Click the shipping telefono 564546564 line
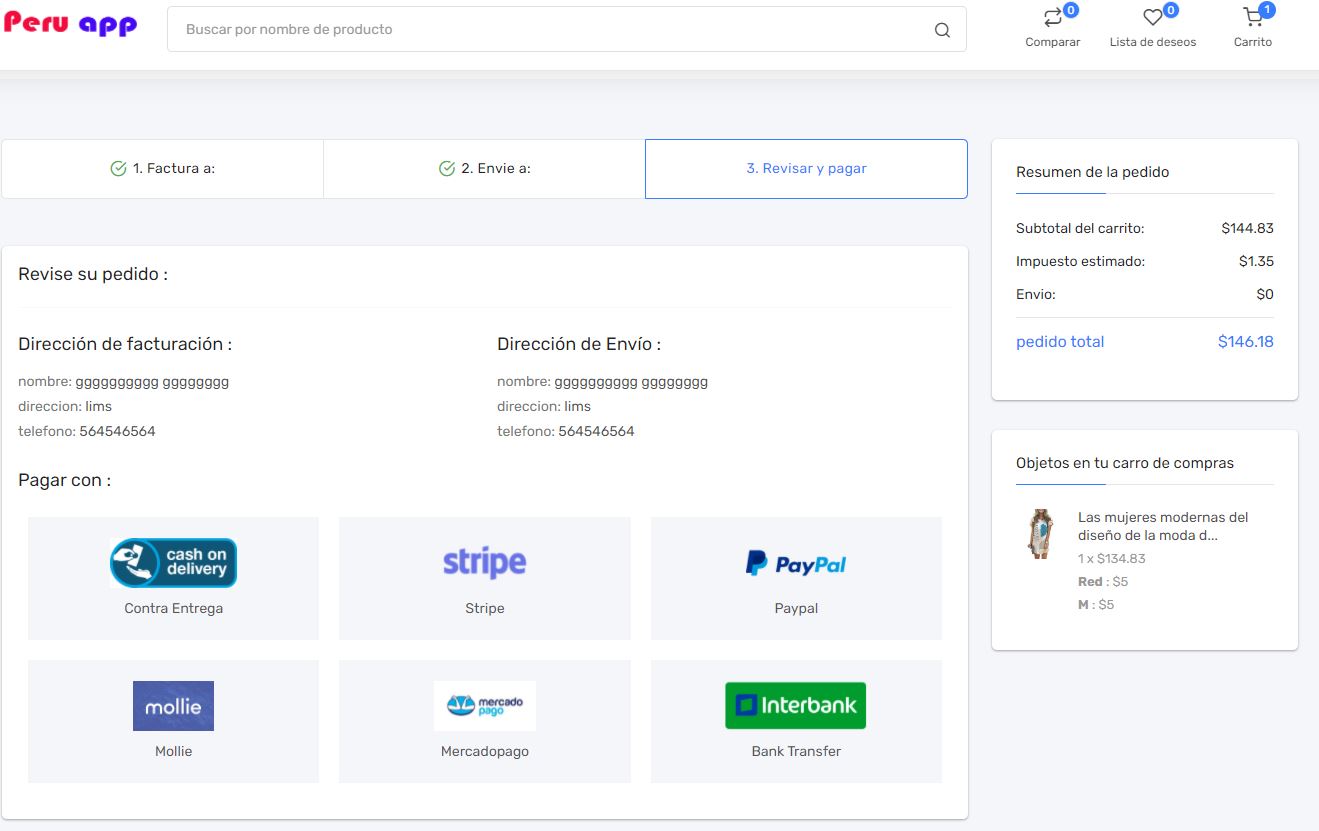1319x831 pixels. coord(566,432)
